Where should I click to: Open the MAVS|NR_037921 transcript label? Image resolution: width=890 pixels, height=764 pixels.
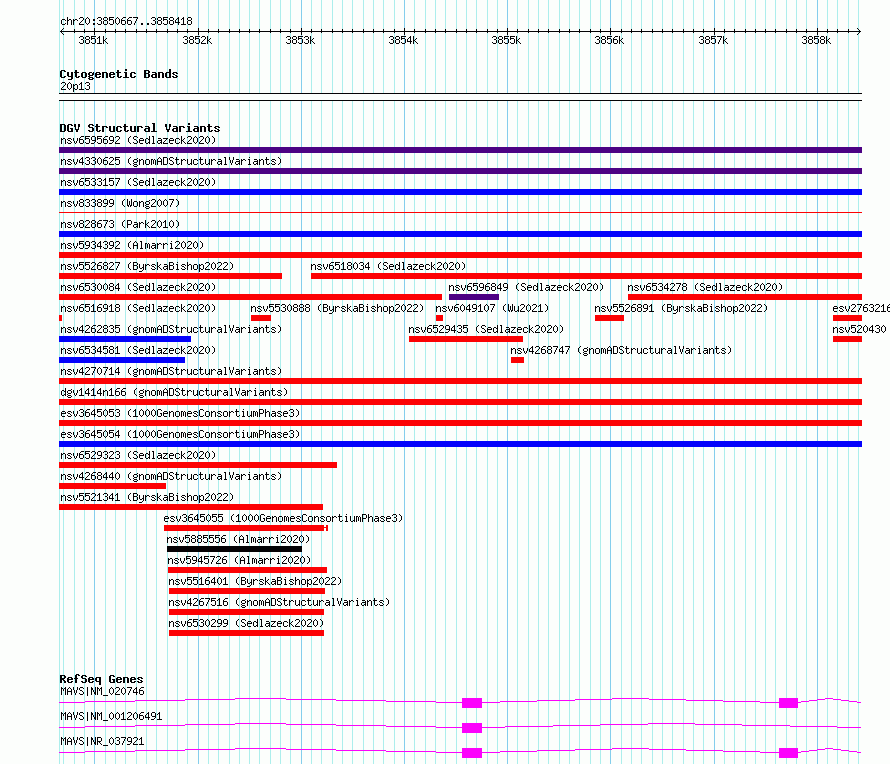click(102, 741)
